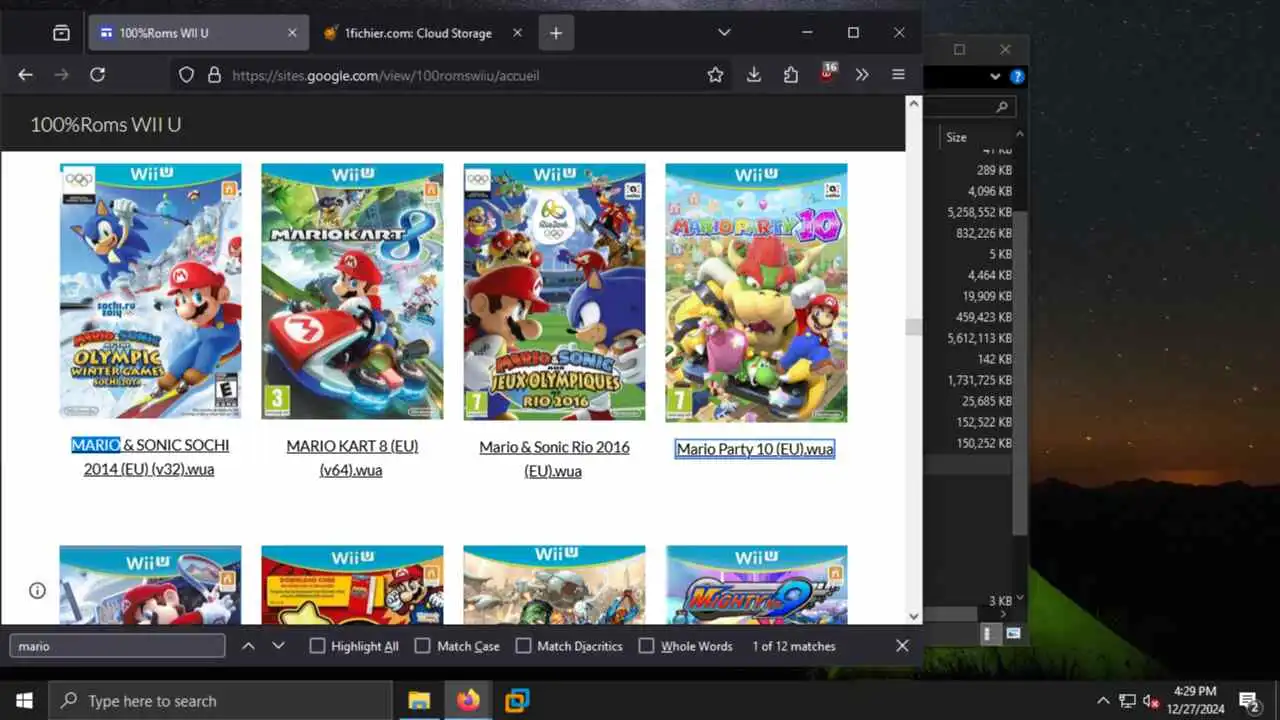Open MARIO KART 8 (EU) link
Image resolution: width=1280 pixels, height=720 pixels.
352,458
